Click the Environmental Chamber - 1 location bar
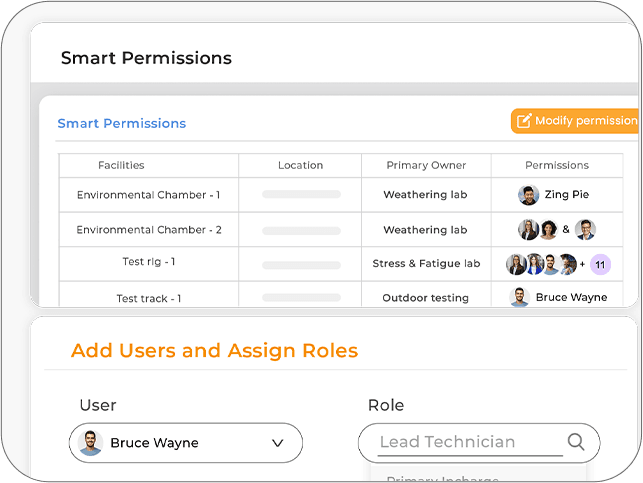Viewport: 643px width, 483px height. click(301, 195)
